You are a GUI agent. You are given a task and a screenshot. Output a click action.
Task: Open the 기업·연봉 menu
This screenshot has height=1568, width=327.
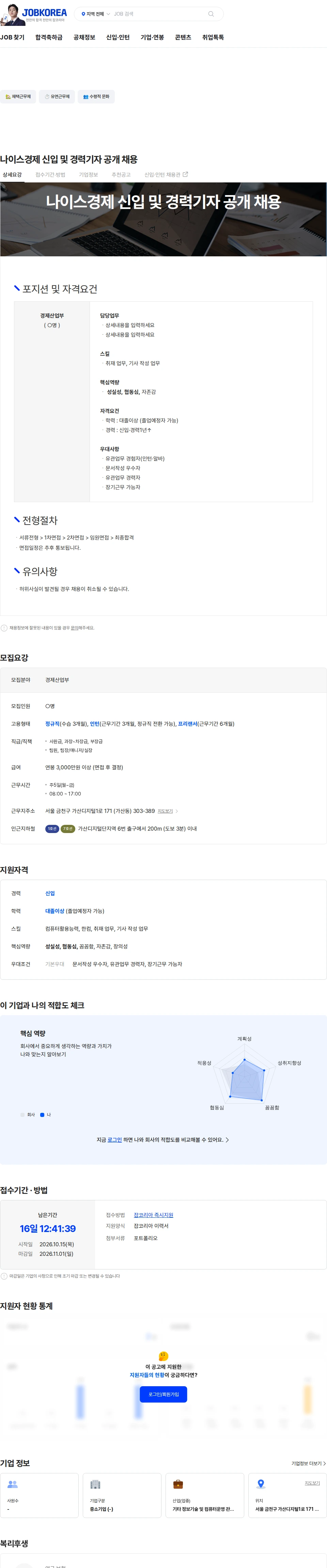(152, 37)
